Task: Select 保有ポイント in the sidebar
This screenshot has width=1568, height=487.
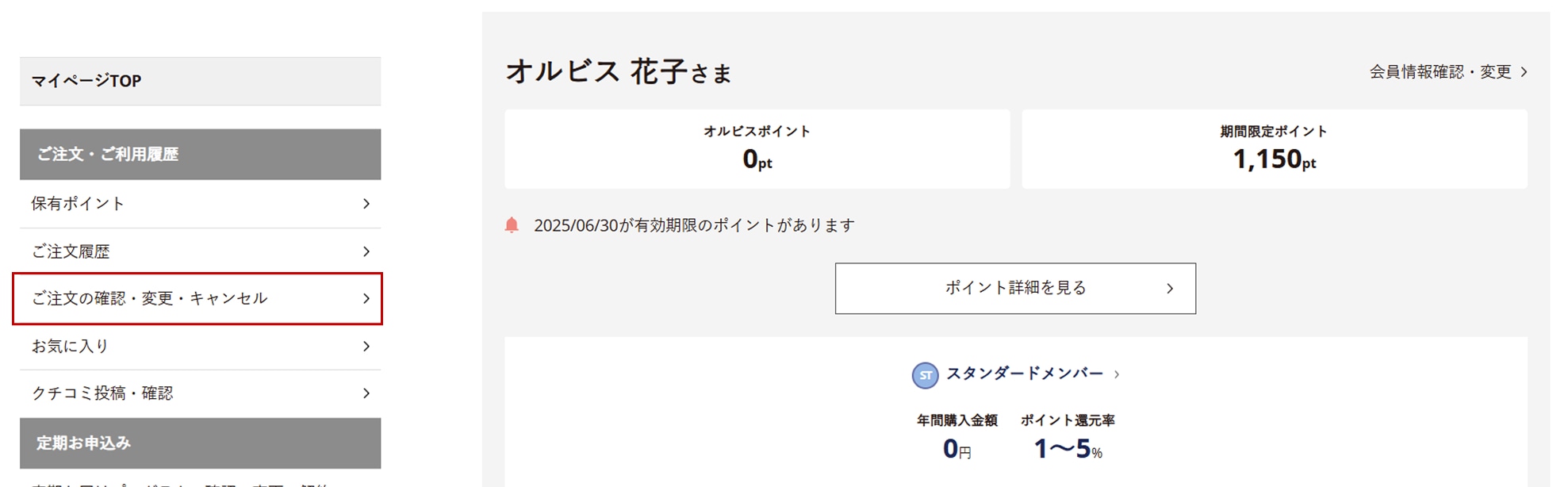Action: (x=78, y=204)
